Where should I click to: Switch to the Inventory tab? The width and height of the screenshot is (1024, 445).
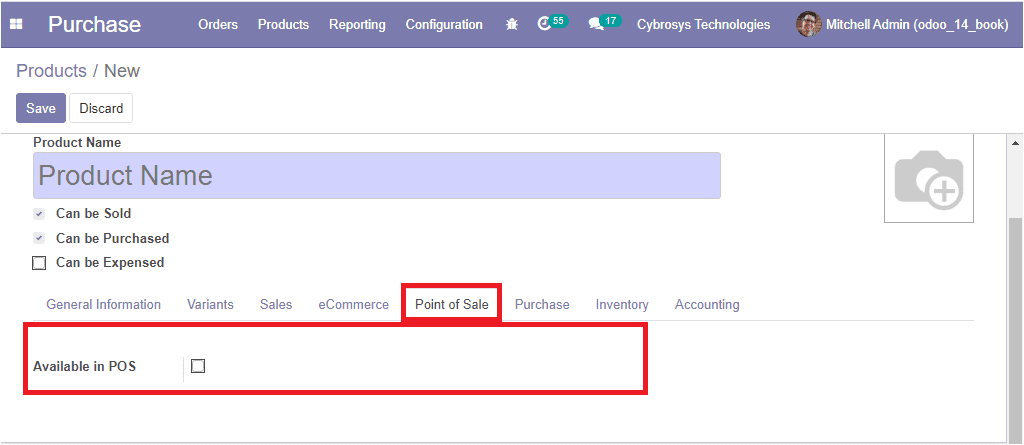622,305
